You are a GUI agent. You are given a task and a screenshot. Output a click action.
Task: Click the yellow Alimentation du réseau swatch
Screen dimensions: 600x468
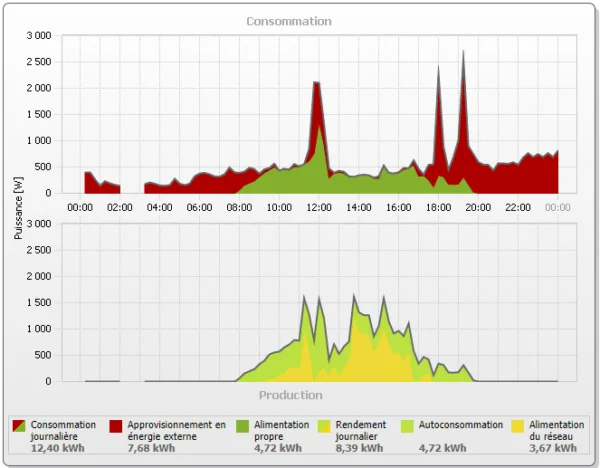[517, 425]
